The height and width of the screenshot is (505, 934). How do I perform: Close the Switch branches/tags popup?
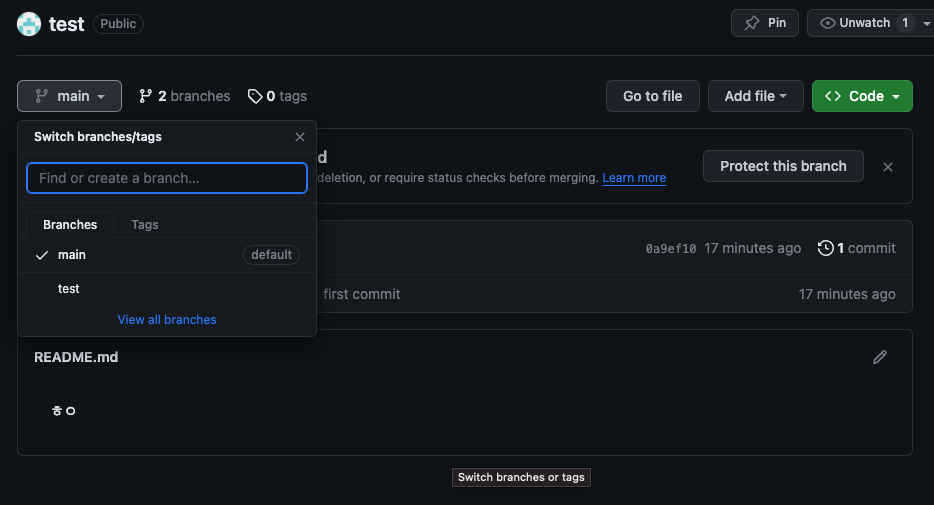(300, 137)
